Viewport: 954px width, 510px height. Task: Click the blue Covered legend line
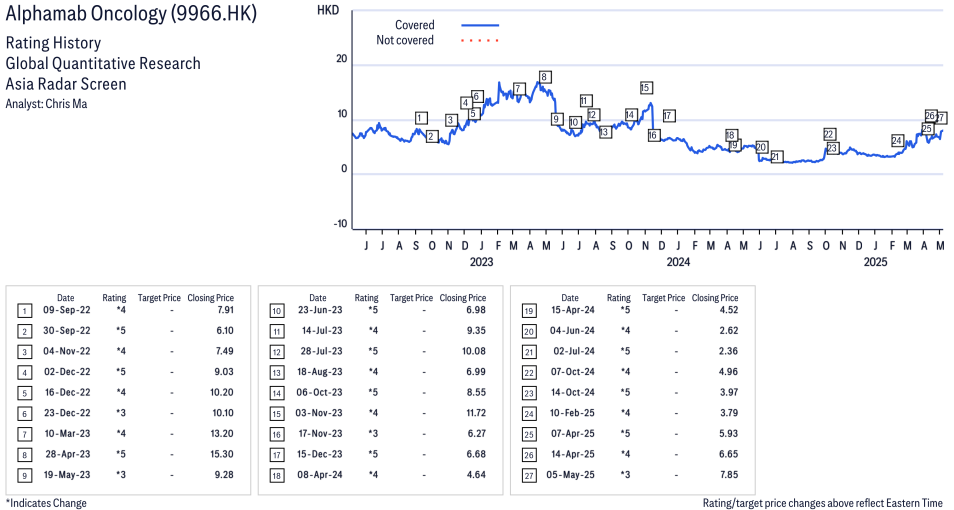click(x=480, y=25)
